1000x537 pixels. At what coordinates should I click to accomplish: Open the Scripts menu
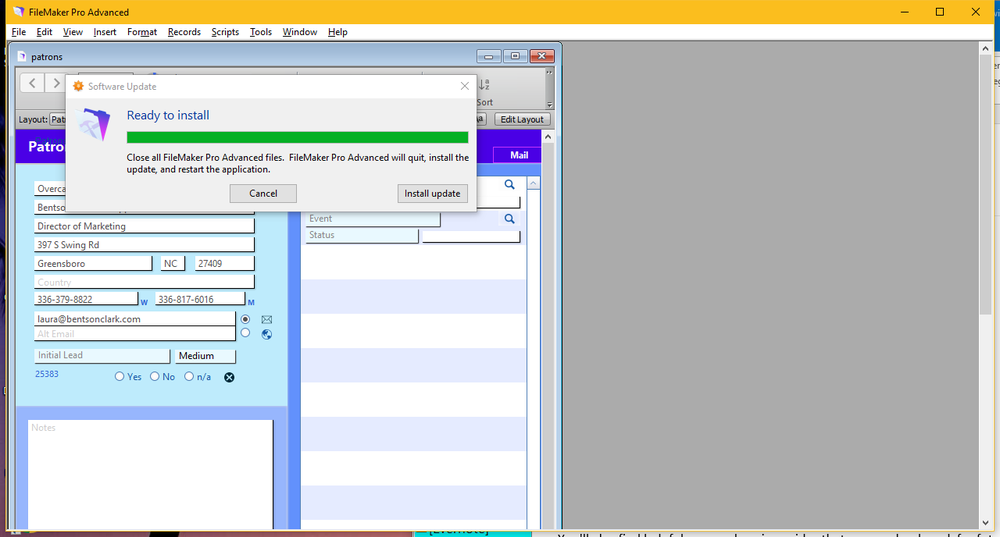[225, 32]
